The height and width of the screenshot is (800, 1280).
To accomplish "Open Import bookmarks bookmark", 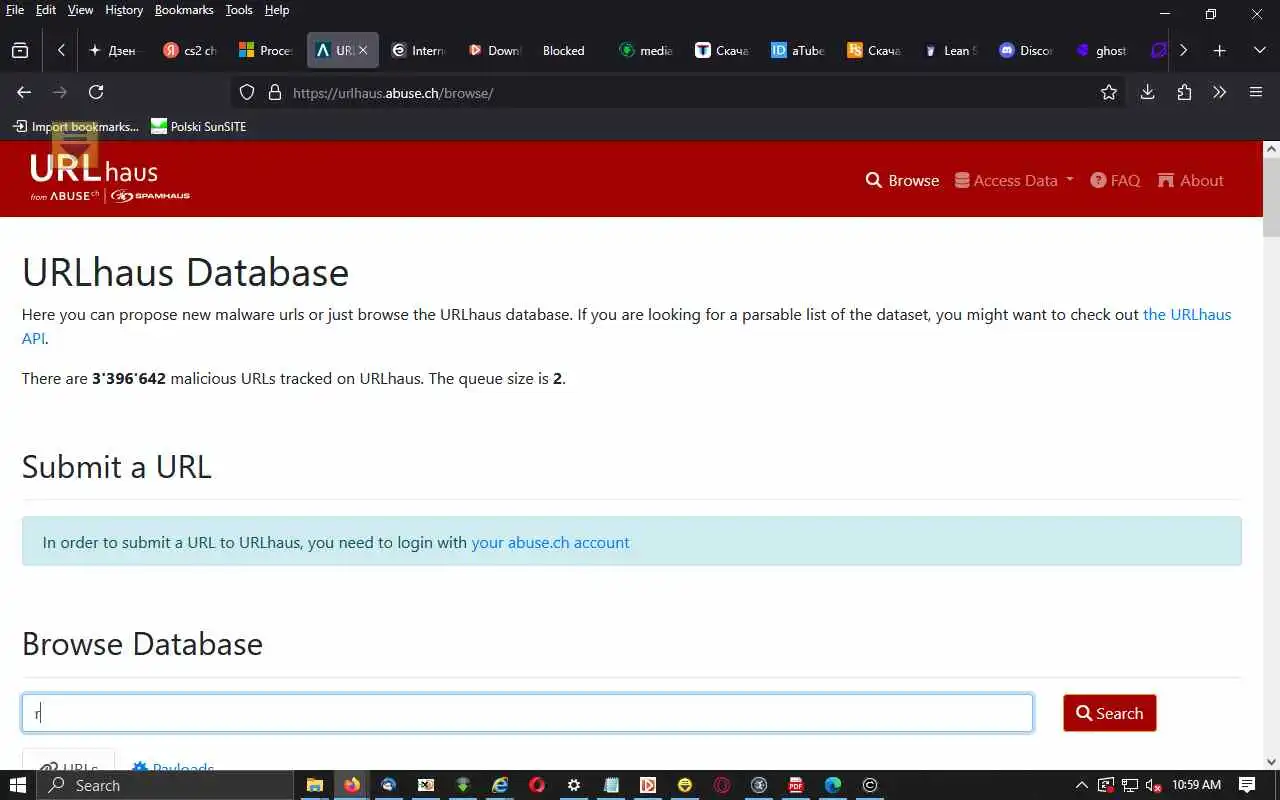I will [76, 126].
